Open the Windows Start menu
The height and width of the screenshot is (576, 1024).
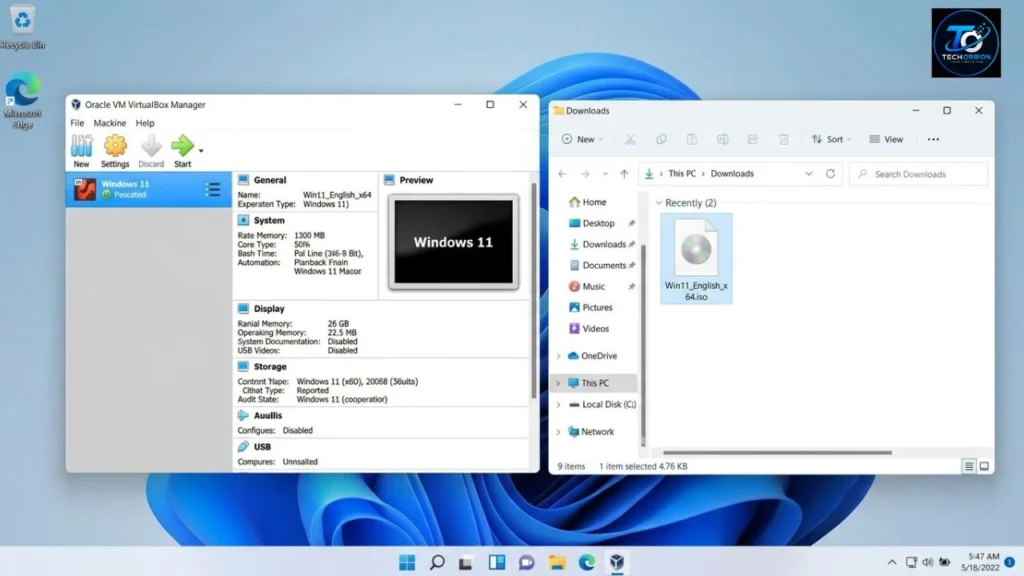pos(407,562)
